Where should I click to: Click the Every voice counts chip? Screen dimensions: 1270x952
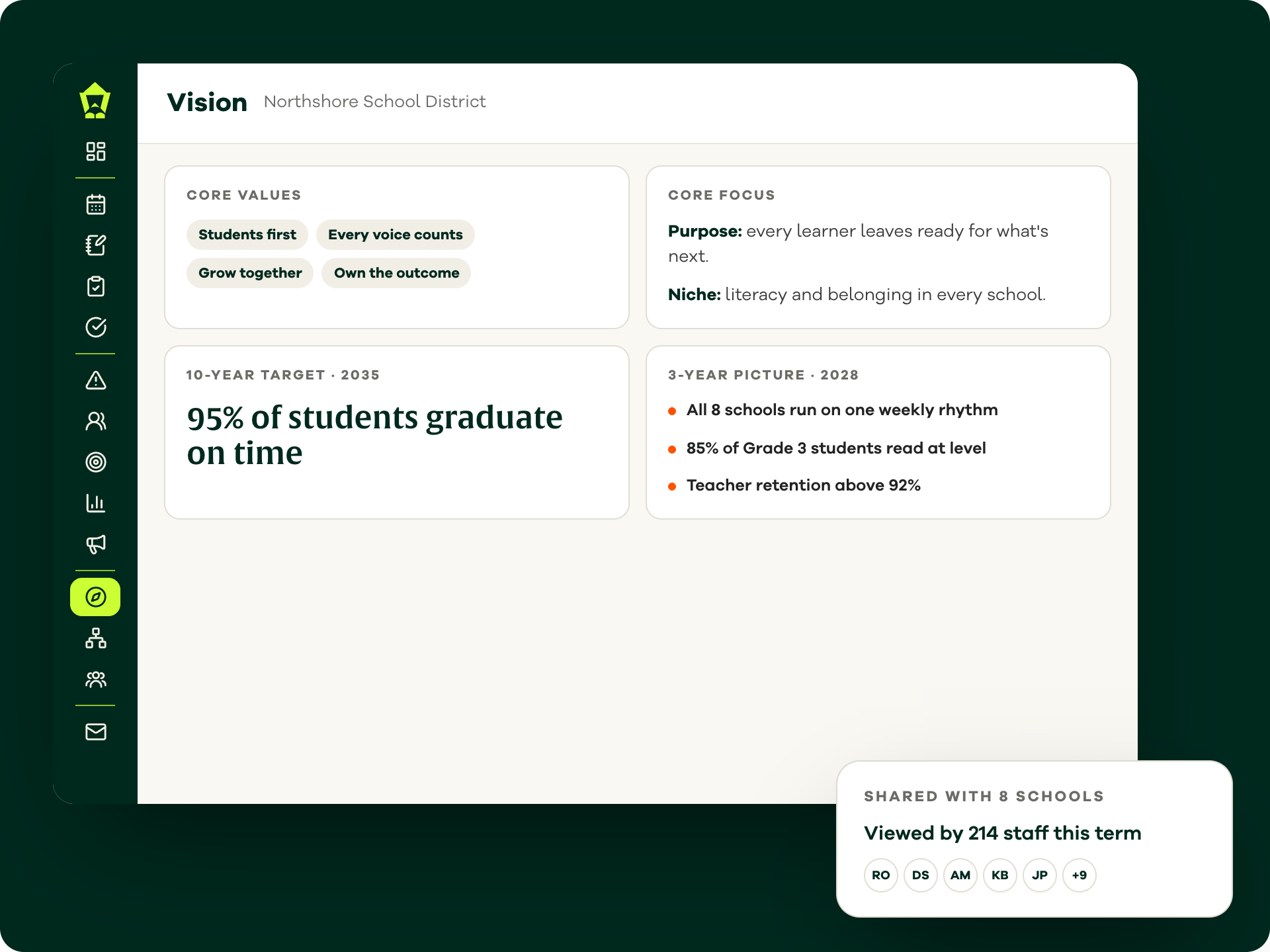[396, 235]
